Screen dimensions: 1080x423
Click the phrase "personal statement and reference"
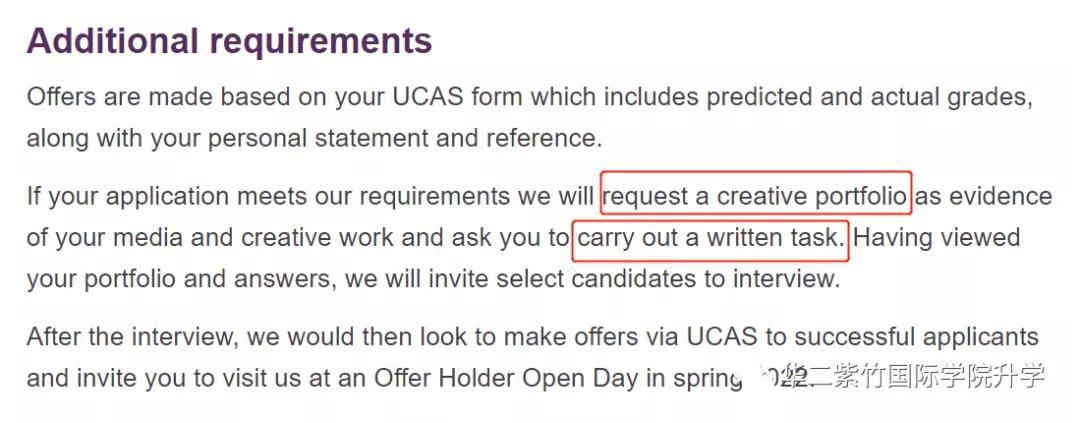pyautogui.click(x=402, y=138)
